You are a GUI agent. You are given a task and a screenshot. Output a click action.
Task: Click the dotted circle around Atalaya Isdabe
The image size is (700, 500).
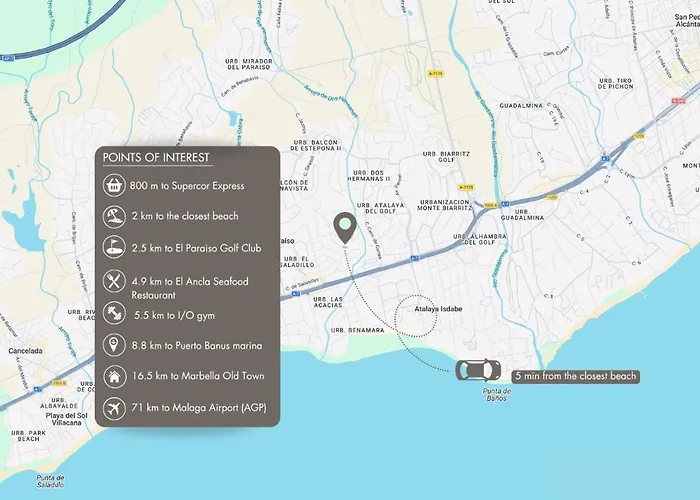[415, 316]
